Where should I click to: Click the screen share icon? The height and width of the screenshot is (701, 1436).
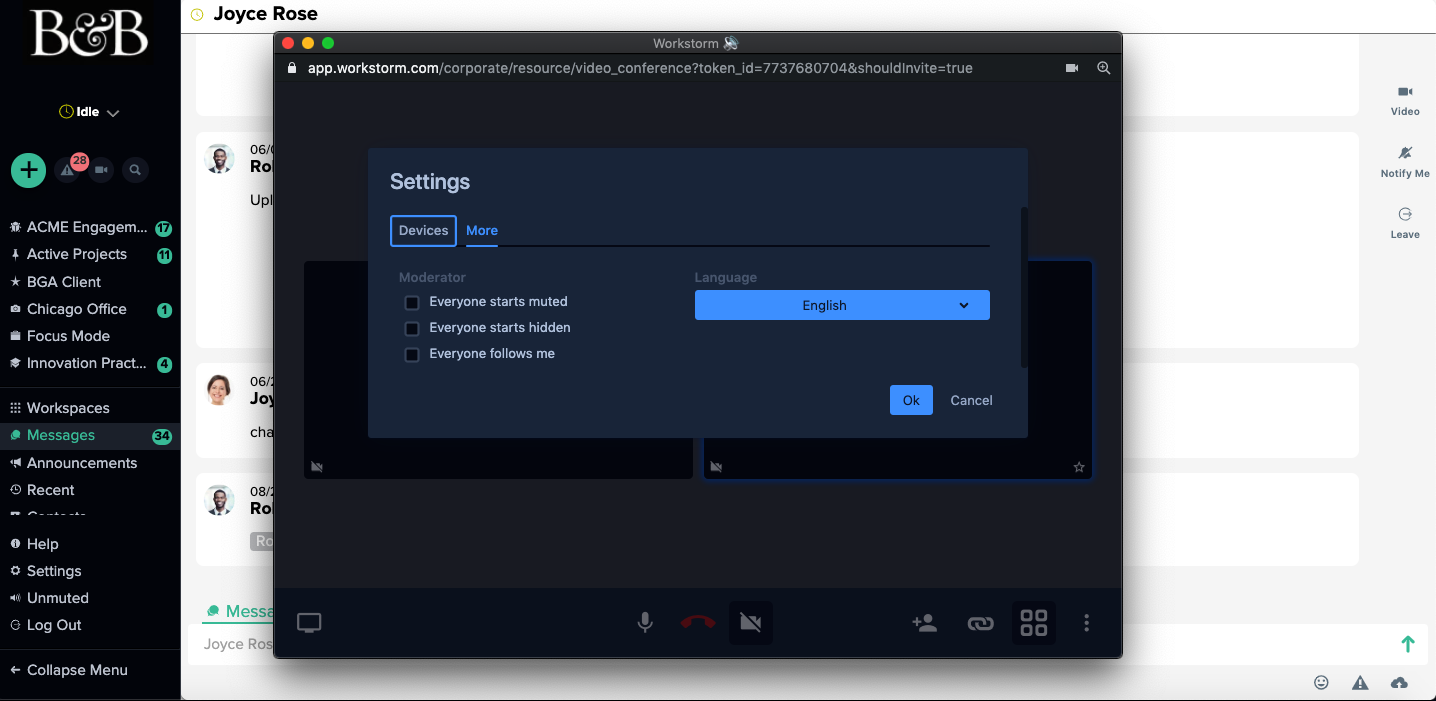309,623
